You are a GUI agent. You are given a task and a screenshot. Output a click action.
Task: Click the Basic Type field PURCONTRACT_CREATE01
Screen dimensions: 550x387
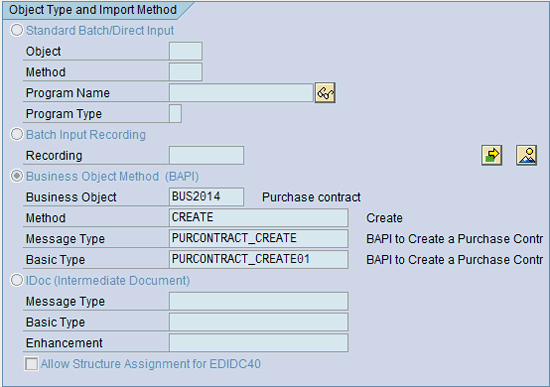[x=259, y=260]
